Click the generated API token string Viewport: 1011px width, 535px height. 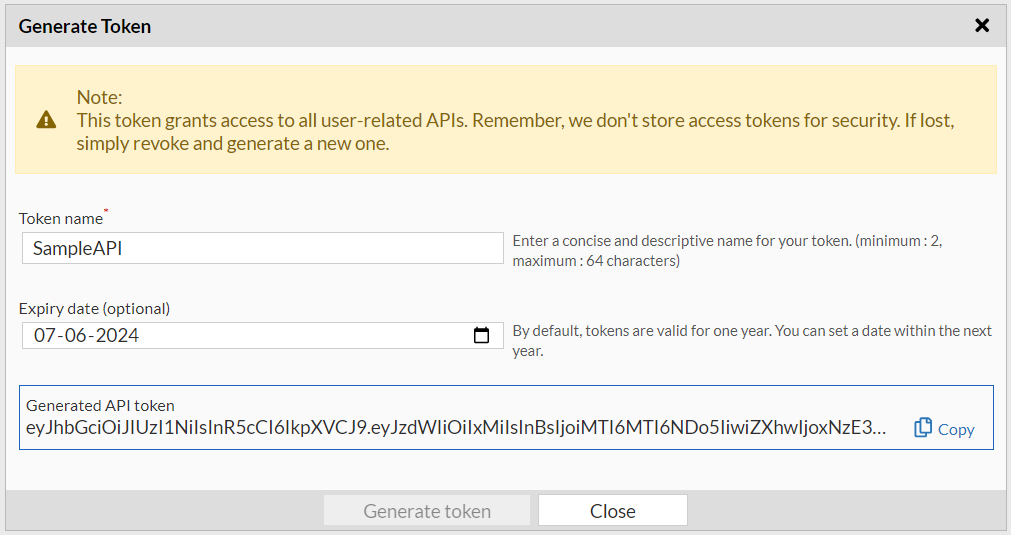[x=455, y=428]
